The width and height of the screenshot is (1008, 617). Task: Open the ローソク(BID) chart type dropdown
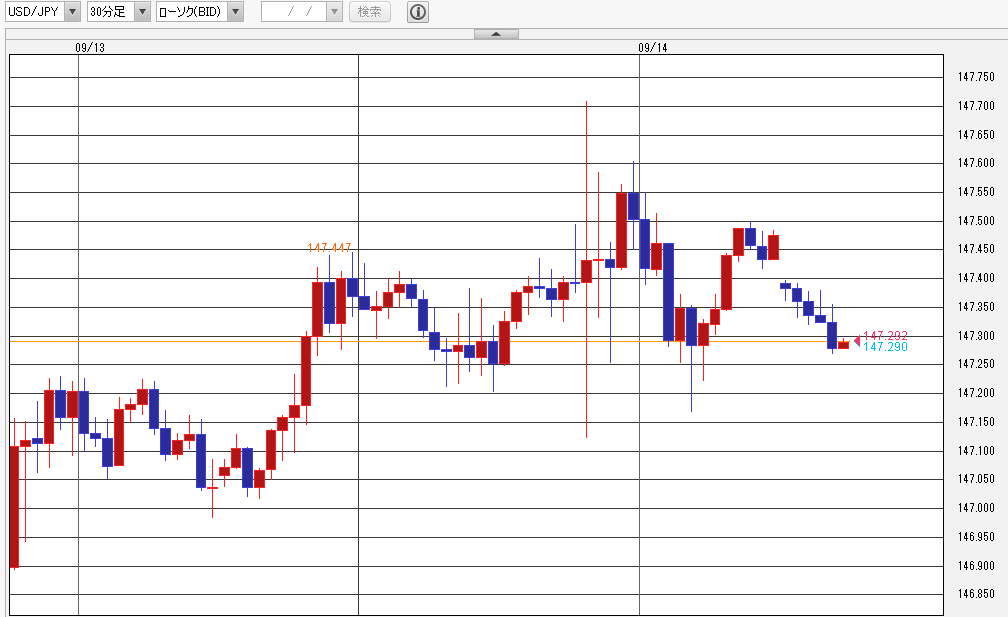point(200,12)
